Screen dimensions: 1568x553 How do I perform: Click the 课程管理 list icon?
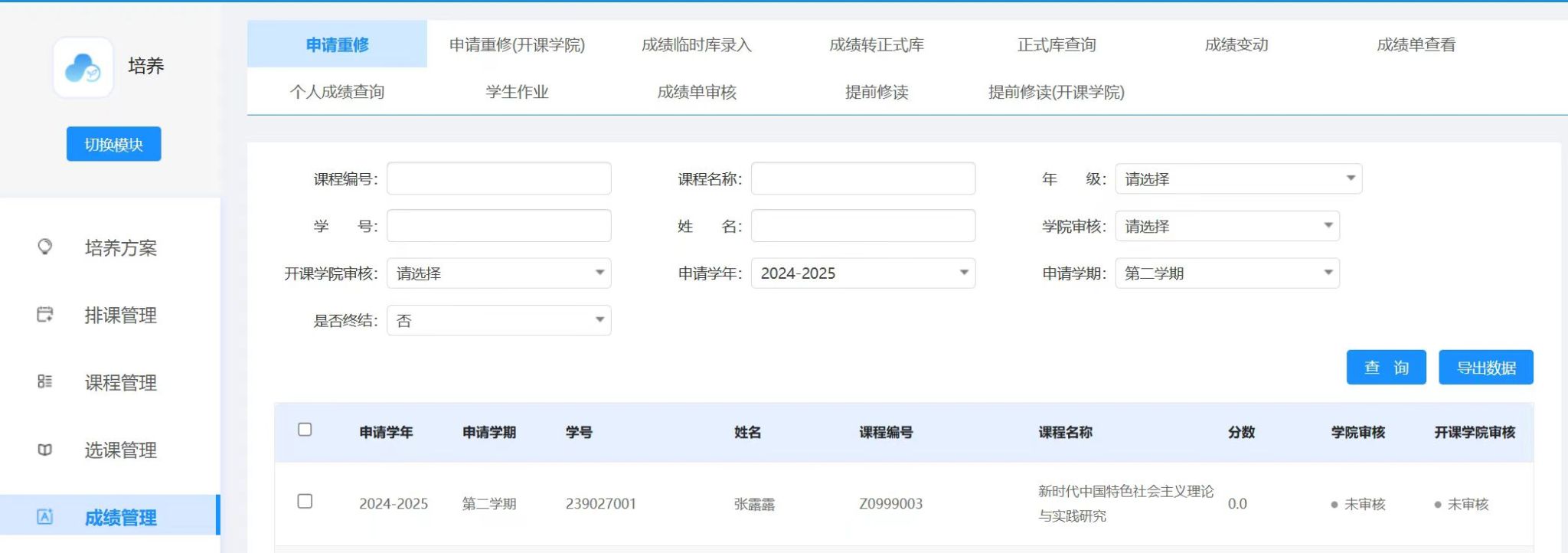(x=45, y=381)
